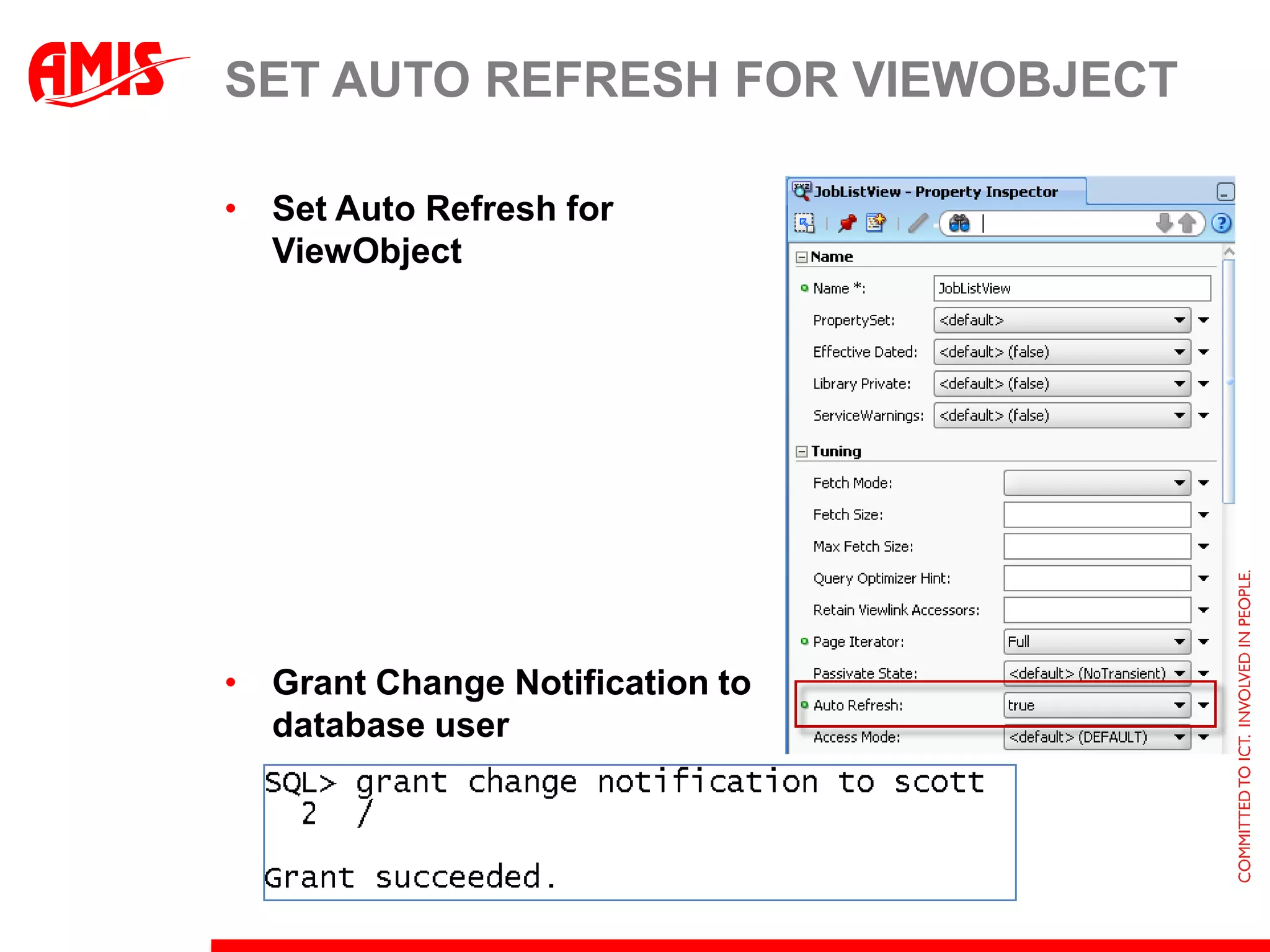This screenshot has width=1270, height=952.
Task: Click the property menu arrow beside Passivate State
Action: (x=1204, y=673)
